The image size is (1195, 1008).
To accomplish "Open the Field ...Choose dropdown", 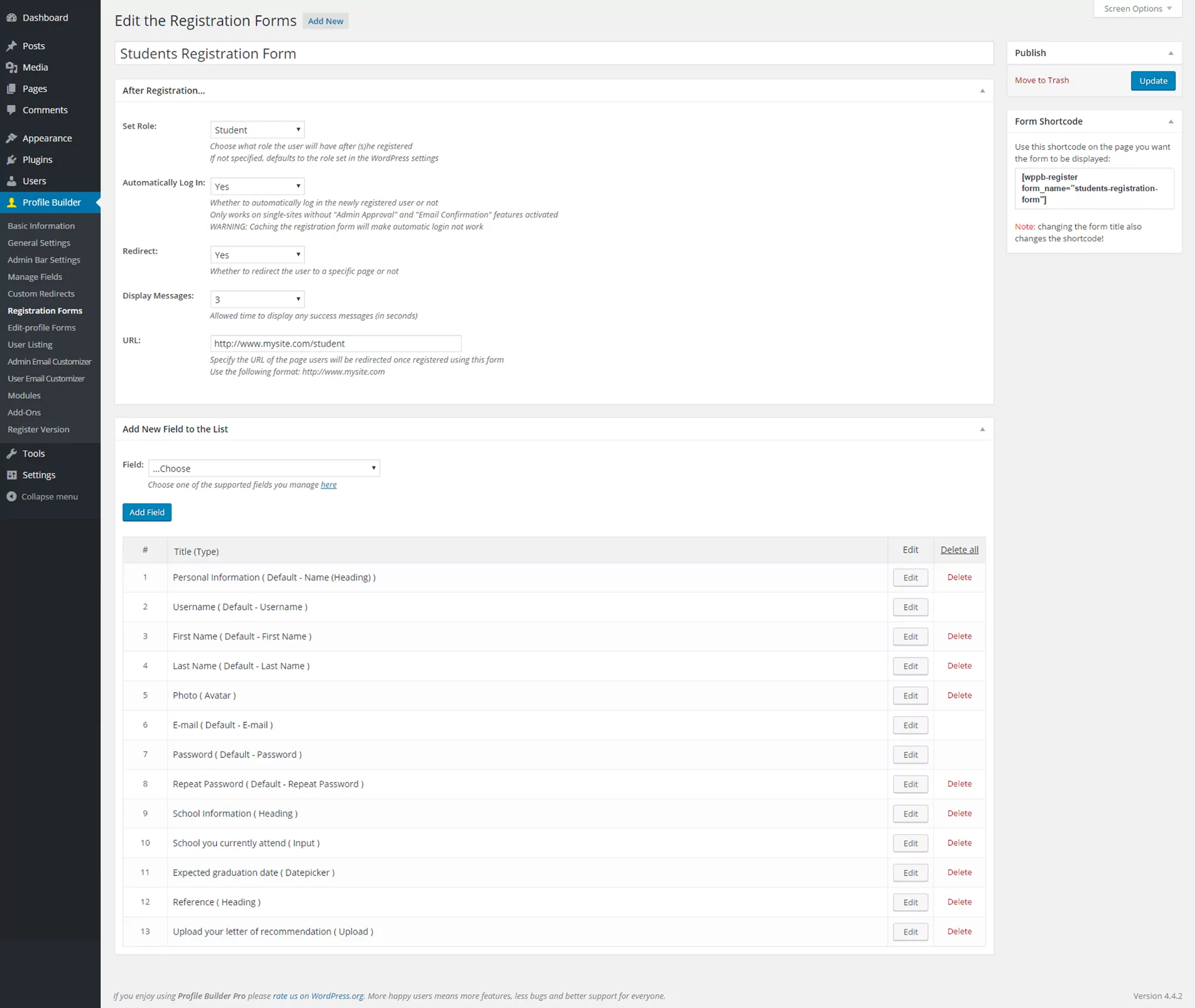I will point(264,468).
